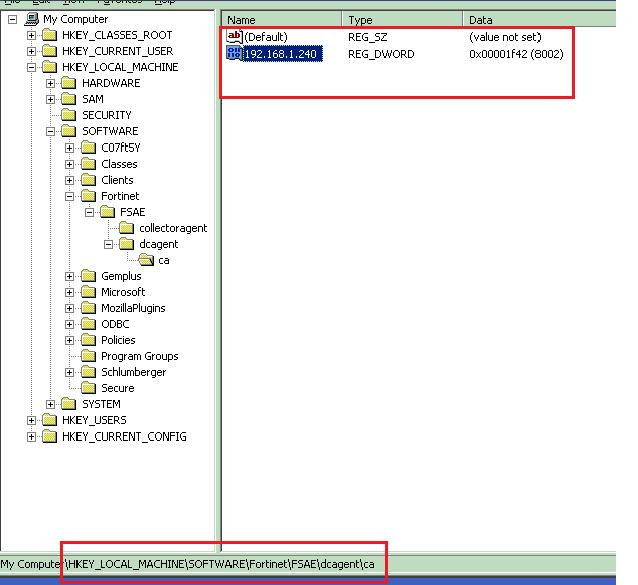Expand the HKEY_USERS key
638x585 pixels.
click(31, 420)
